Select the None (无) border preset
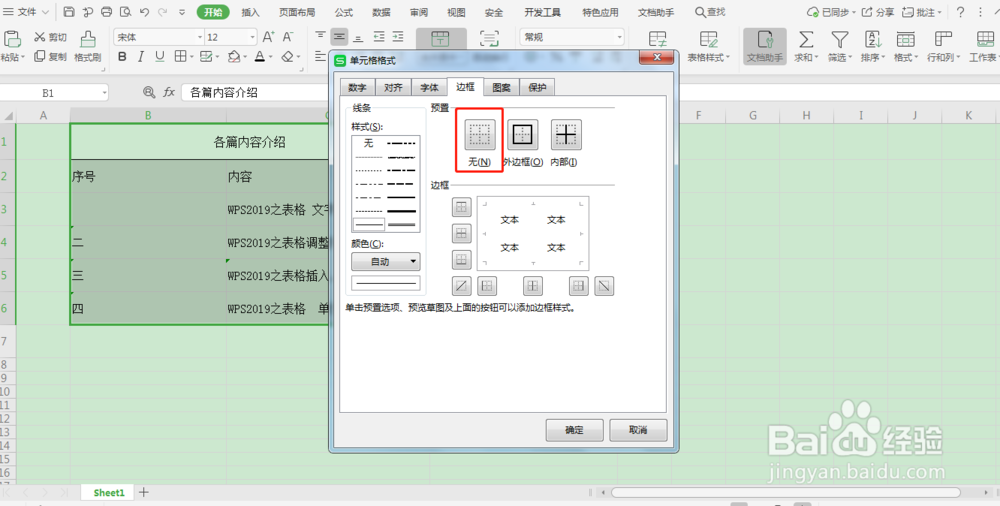This screenshot has height=506, width=1000. click(479, 135)
